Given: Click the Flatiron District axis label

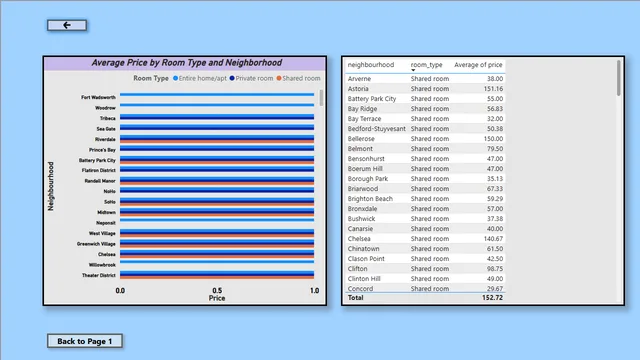Looking at the screenshot, I should tap(99, 171).
